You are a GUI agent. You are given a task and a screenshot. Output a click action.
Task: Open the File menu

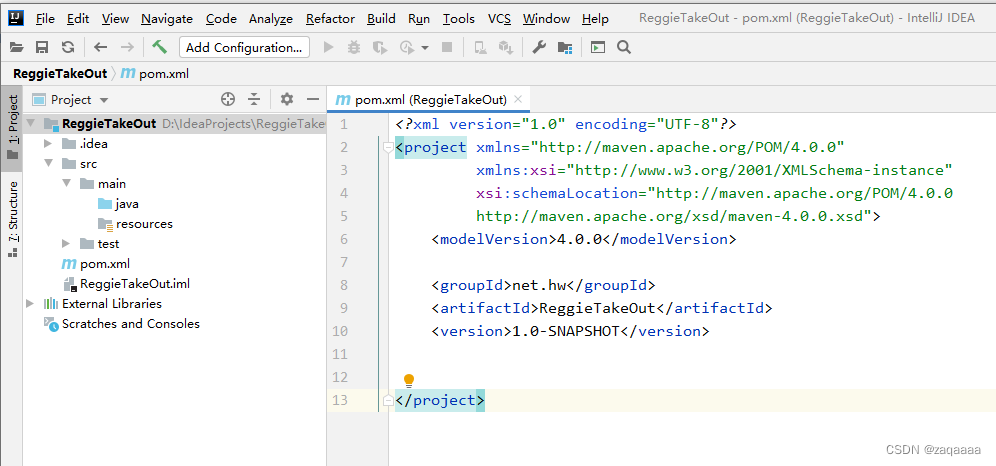[45, 18]
